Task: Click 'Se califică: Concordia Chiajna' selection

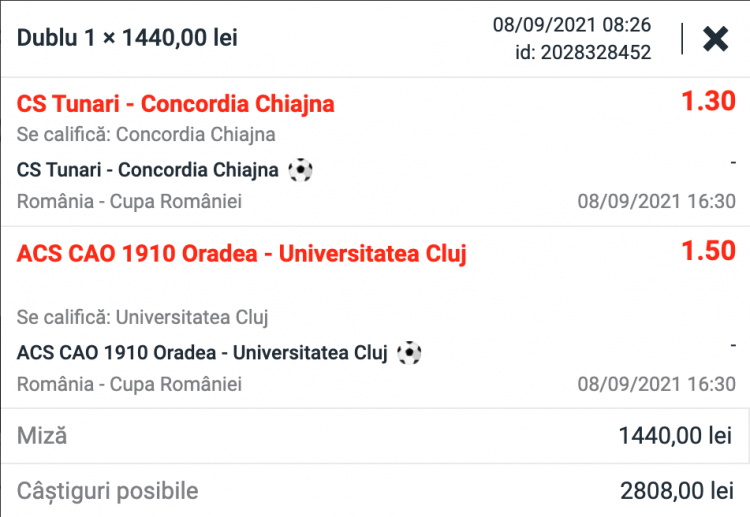Action: (146, 135)
